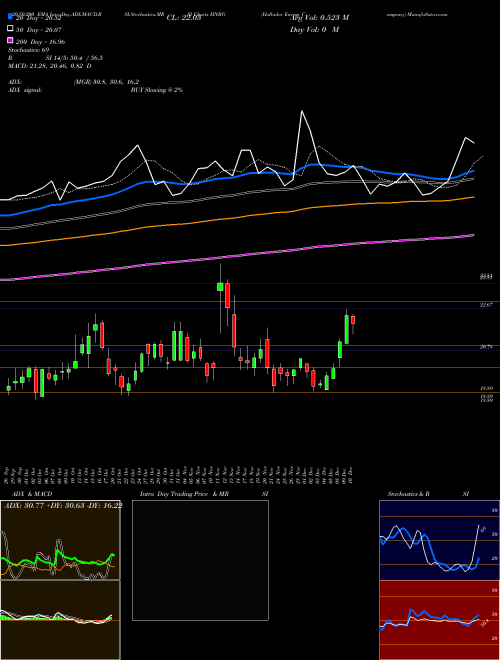Screen dimensions: 500x660
Task: Click the green candlestick at the highest price peak
Action: (220, 287)
